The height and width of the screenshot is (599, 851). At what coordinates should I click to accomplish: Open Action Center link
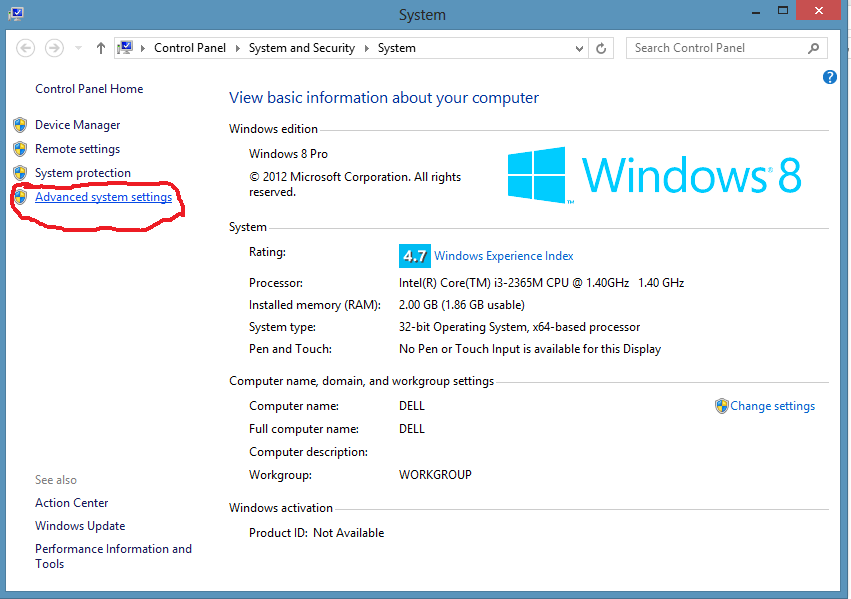[72, 503]
